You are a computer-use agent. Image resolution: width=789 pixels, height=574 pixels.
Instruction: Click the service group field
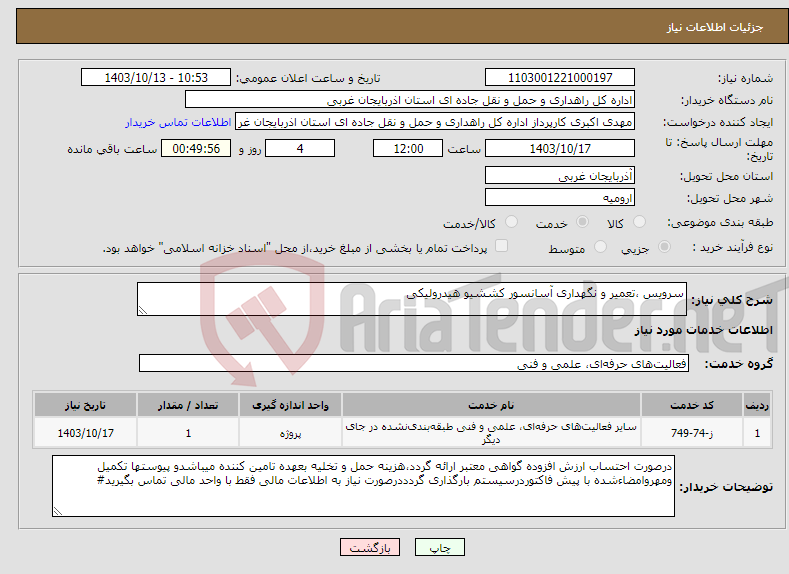pyautogui.click(x=414, y=363)
